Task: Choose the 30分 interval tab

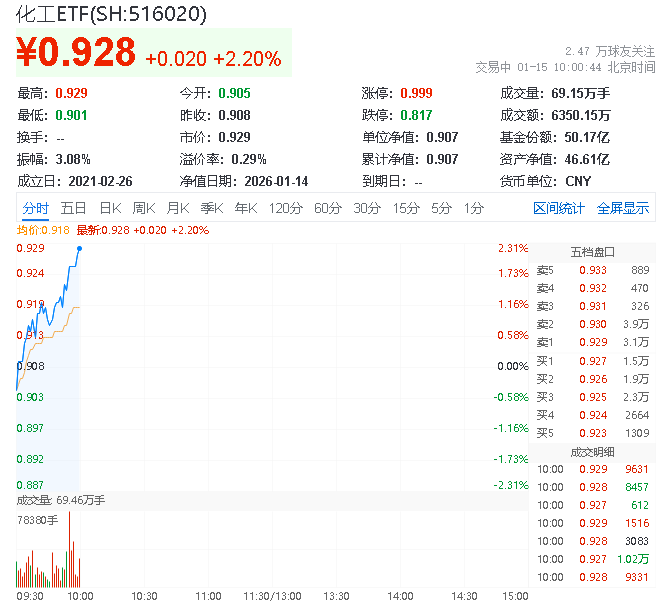Action: (366, 208)
